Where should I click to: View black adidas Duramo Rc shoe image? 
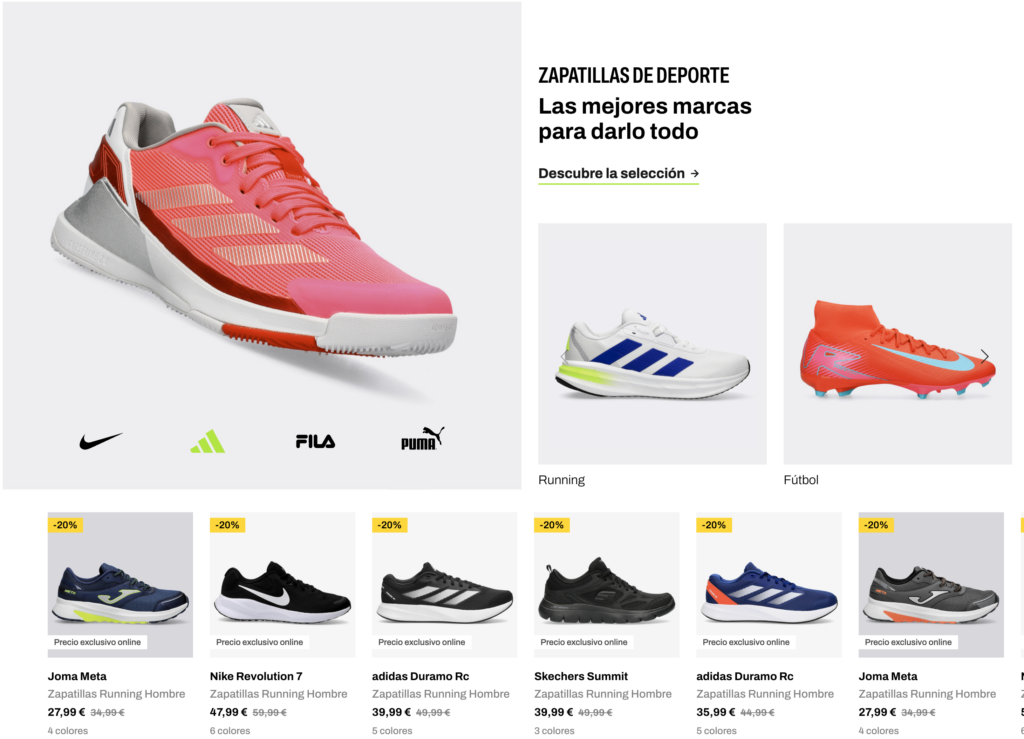tap(445, 585)
